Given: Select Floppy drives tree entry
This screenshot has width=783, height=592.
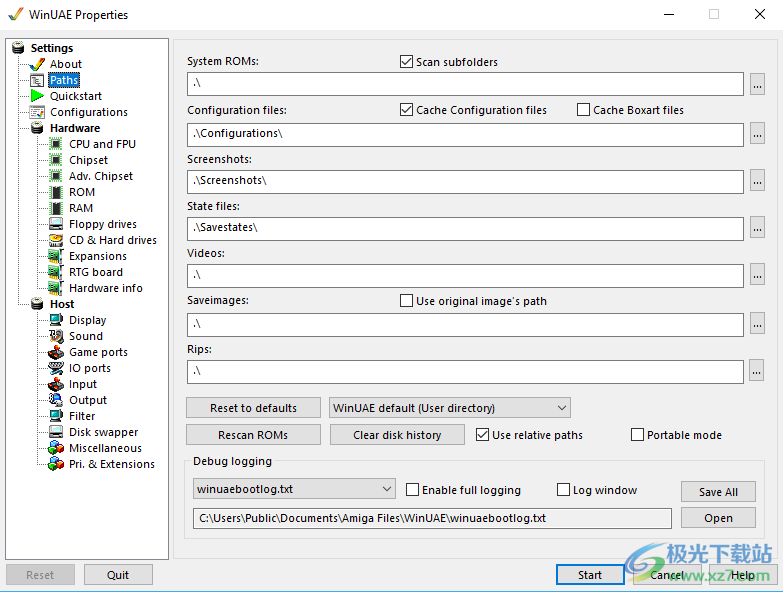Looking at the screenshot, I should [x=103, y=224].
